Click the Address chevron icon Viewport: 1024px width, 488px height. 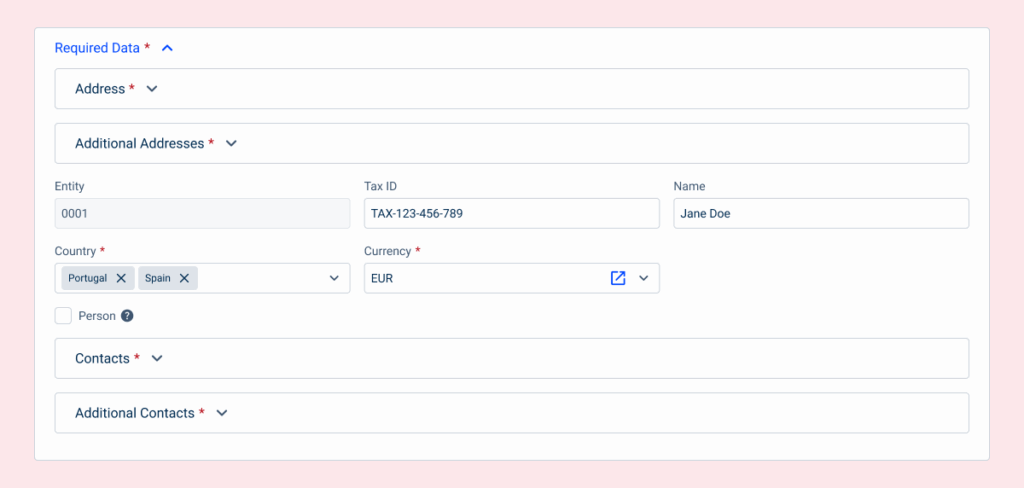coord(152,89)
